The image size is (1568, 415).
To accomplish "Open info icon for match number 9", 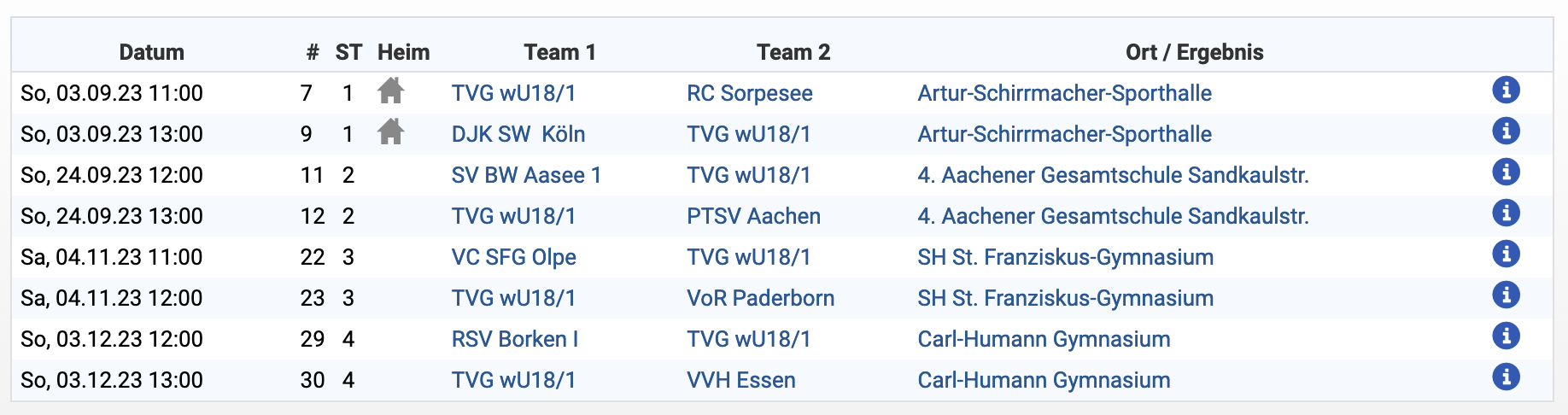I will click(x=1506, y=131).
